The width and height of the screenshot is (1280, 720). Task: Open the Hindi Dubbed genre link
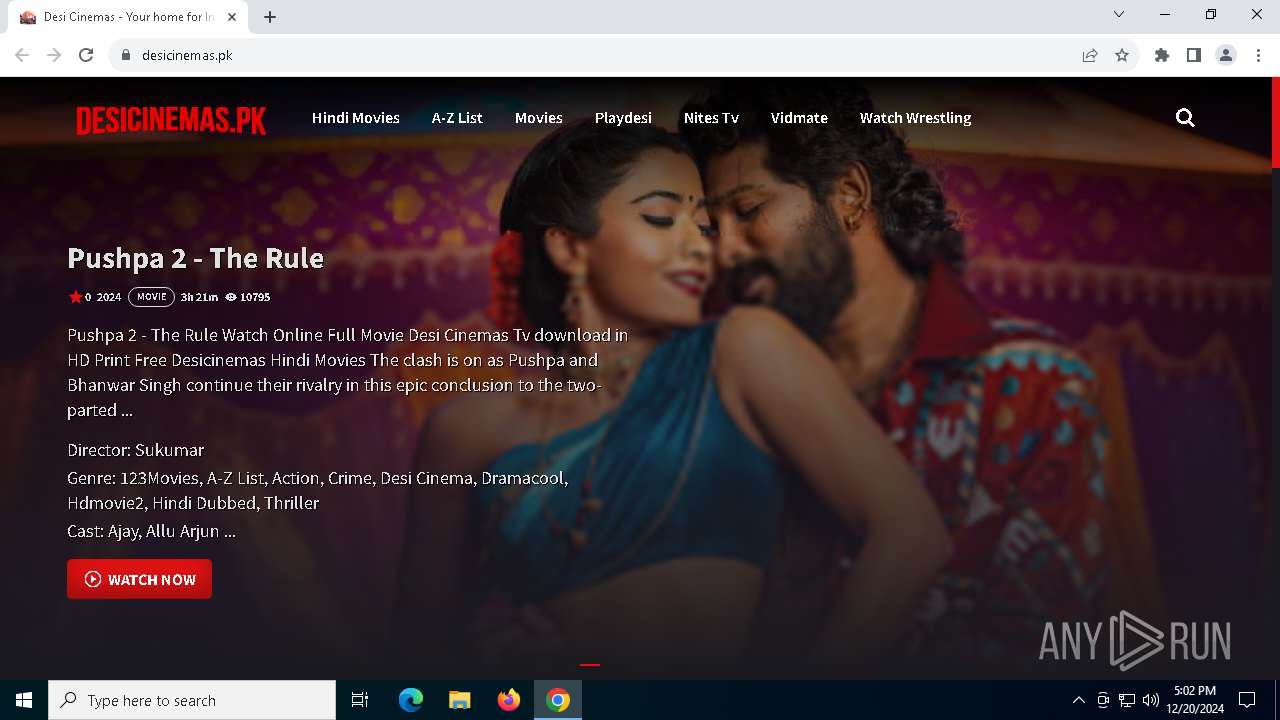204,503
